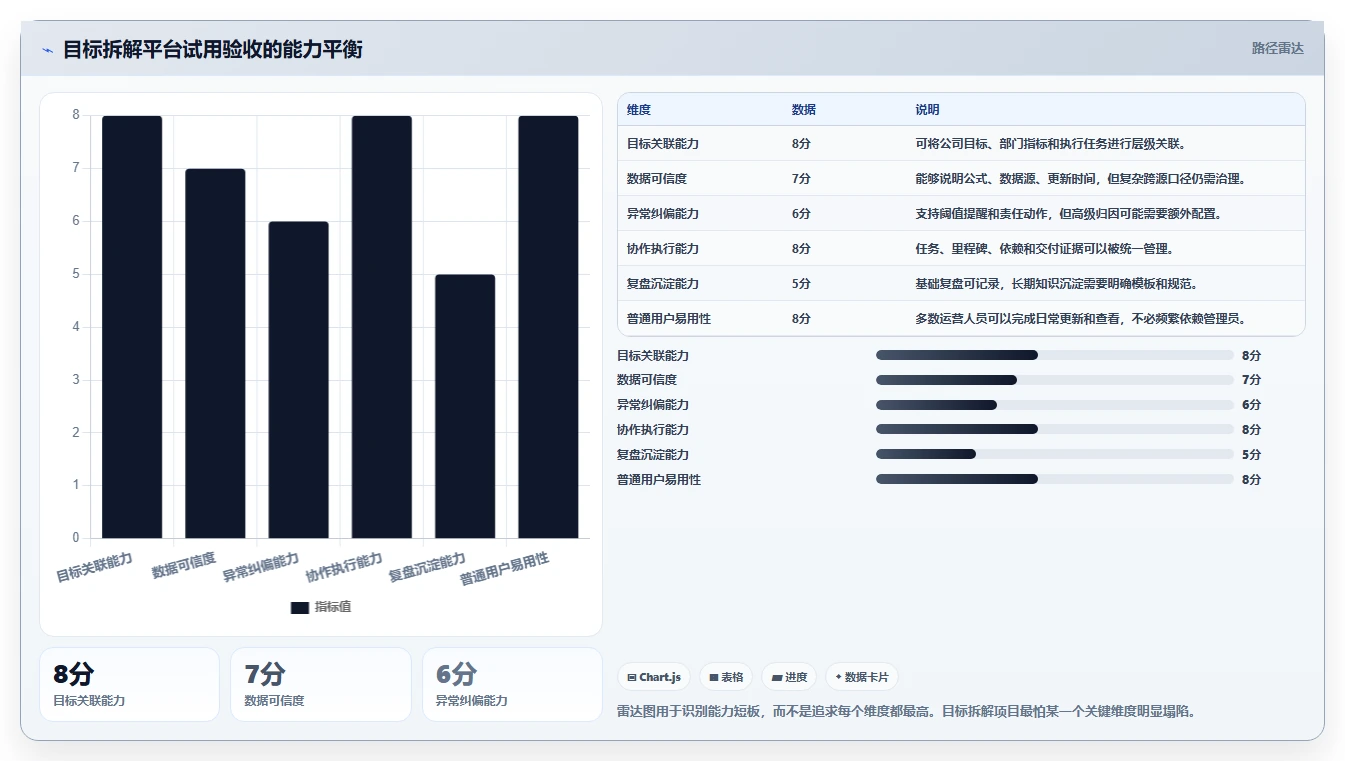Viewport: 1345px width, 761px height.
Task: Click the 异常纠偏能力 x-axis label
Action: pos(260,567)
